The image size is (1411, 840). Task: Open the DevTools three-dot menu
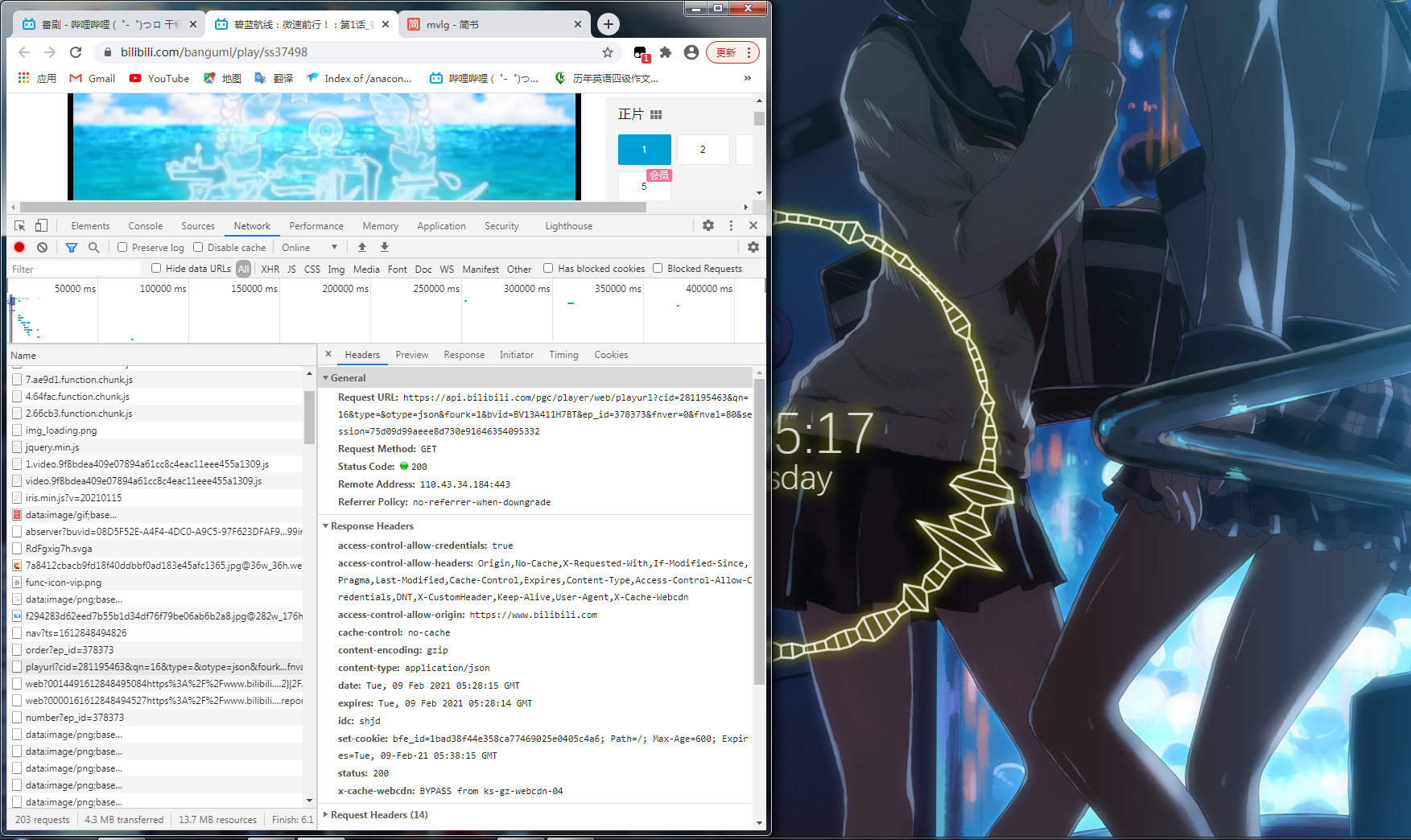(731, 226)
